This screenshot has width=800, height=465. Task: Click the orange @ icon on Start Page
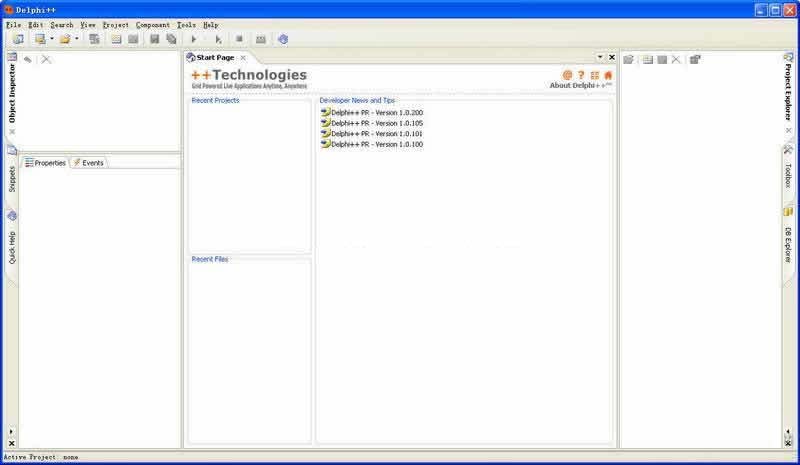tap(567, 75)
